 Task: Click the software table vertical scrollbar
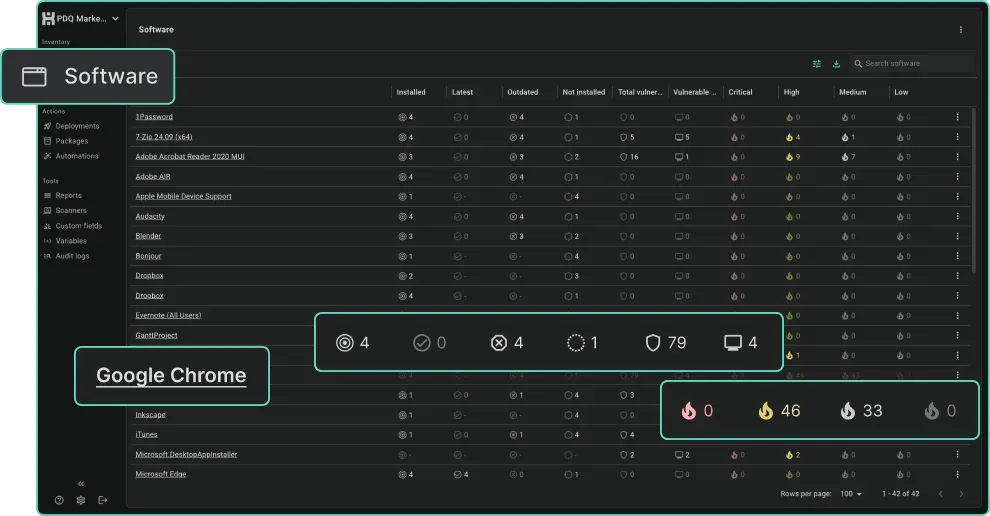point(974,191)
